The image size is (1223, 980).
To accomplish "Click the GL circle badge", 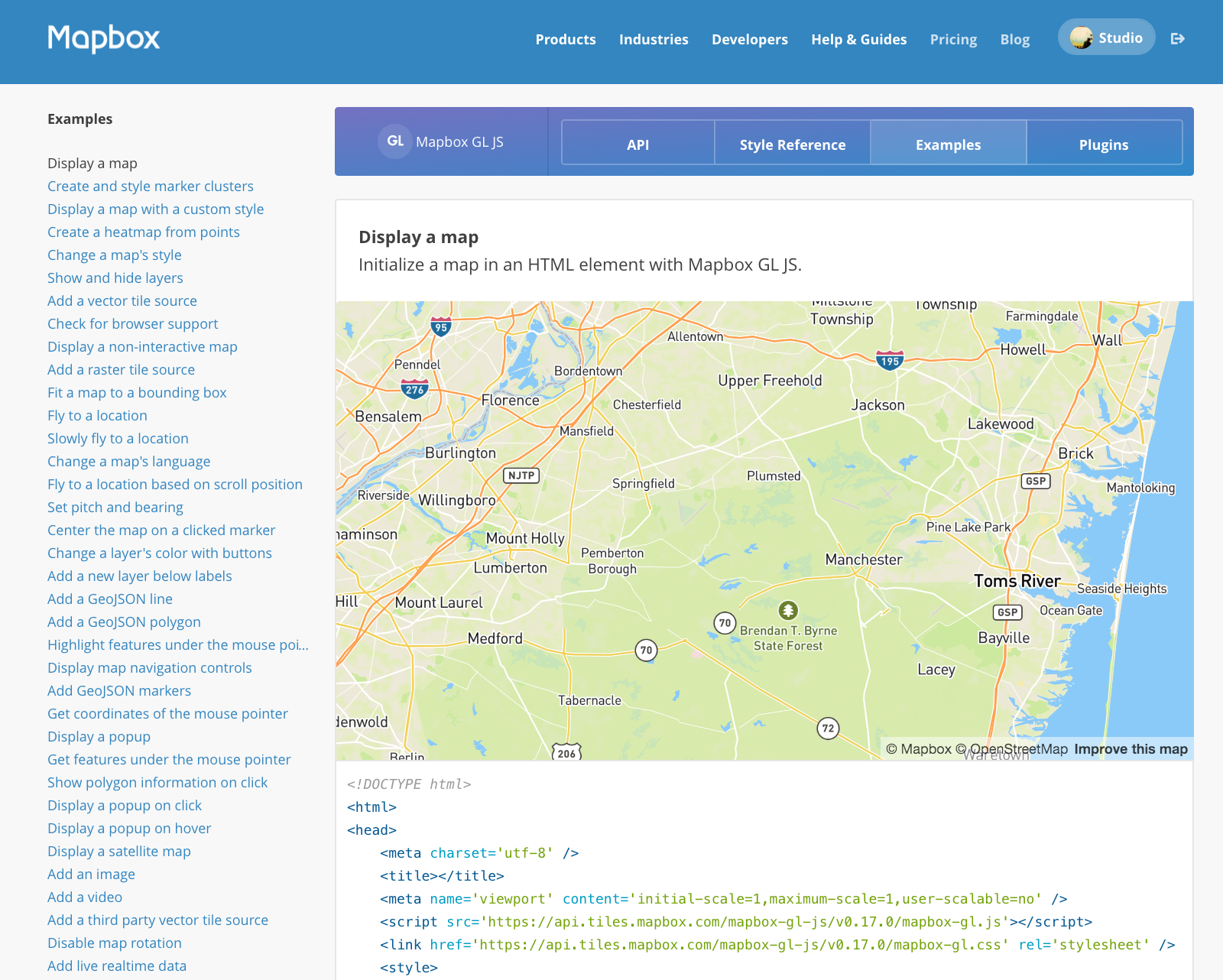I will click(395, 141).
